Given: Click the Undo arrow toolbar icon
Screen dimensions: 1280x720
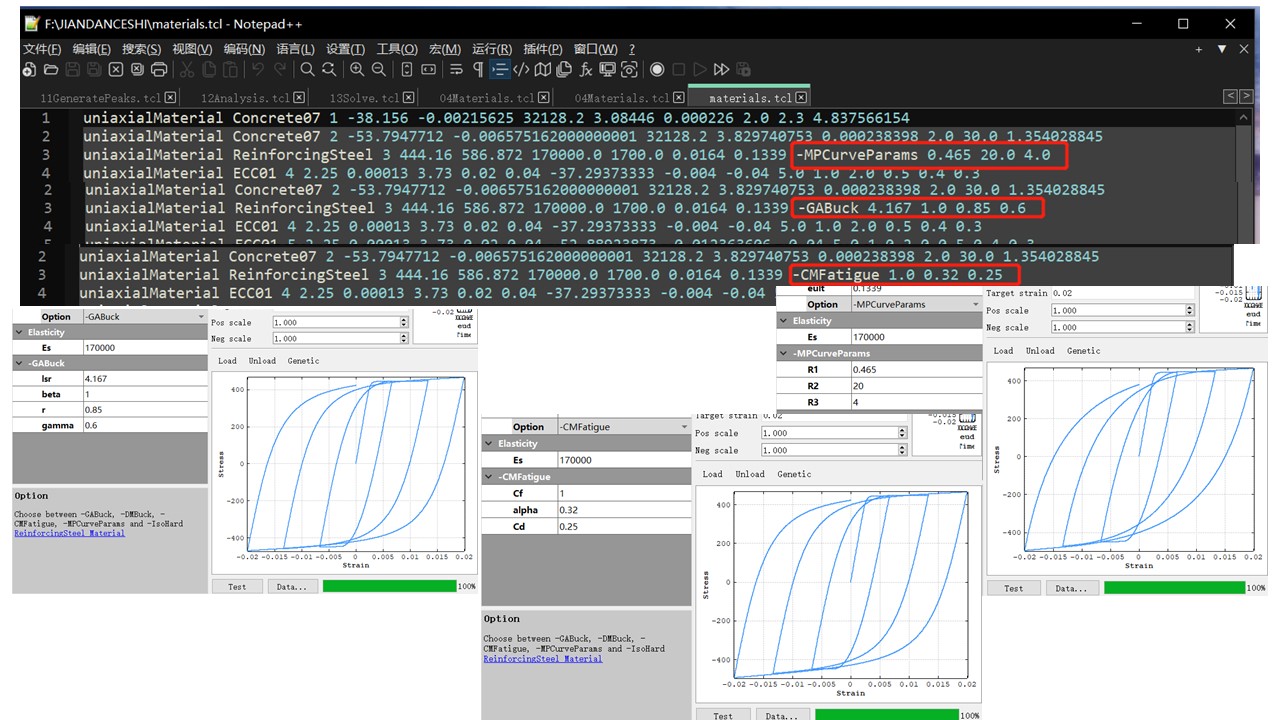Looking at the screenshot, I should [x=258, y=69].
